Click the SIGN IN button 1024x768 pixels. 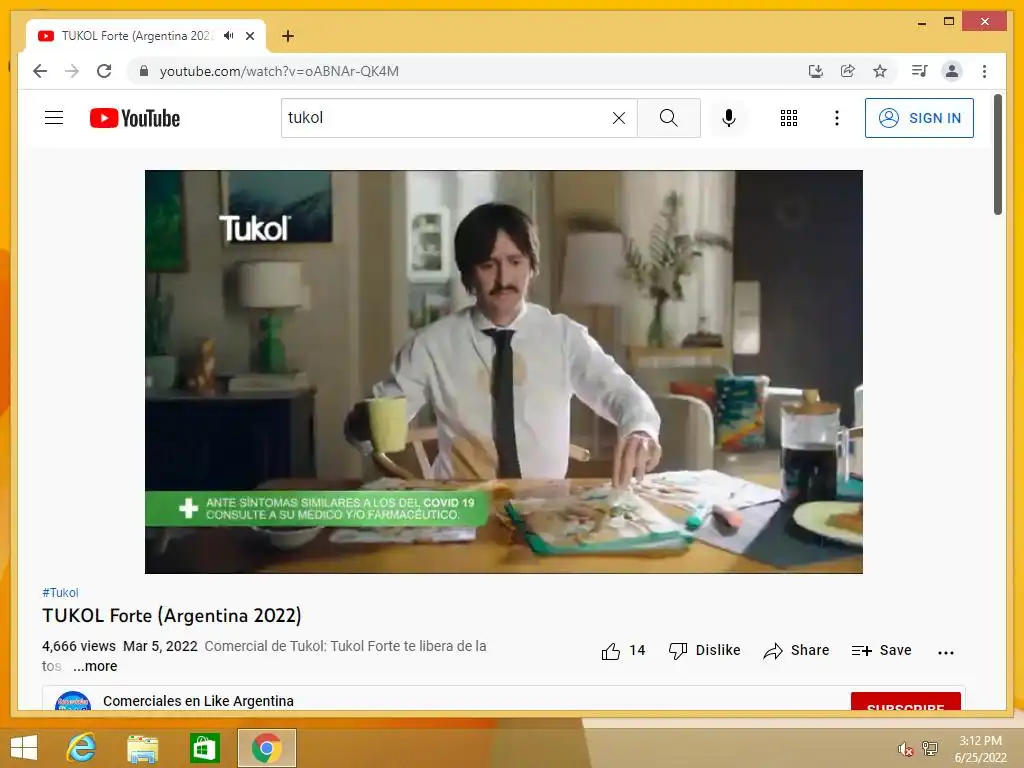point(919,118)
